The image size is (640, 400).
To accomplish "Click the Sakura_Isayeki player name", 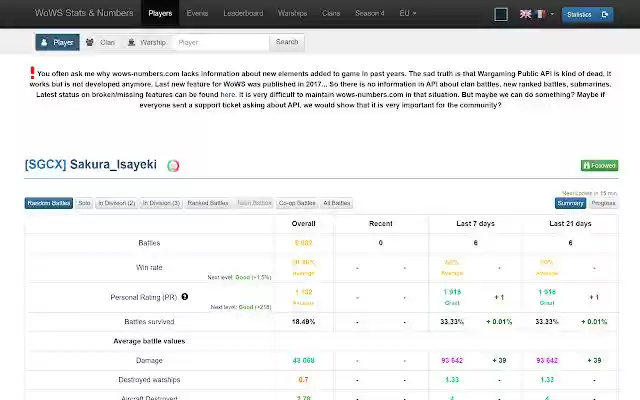I will (113, 164).
